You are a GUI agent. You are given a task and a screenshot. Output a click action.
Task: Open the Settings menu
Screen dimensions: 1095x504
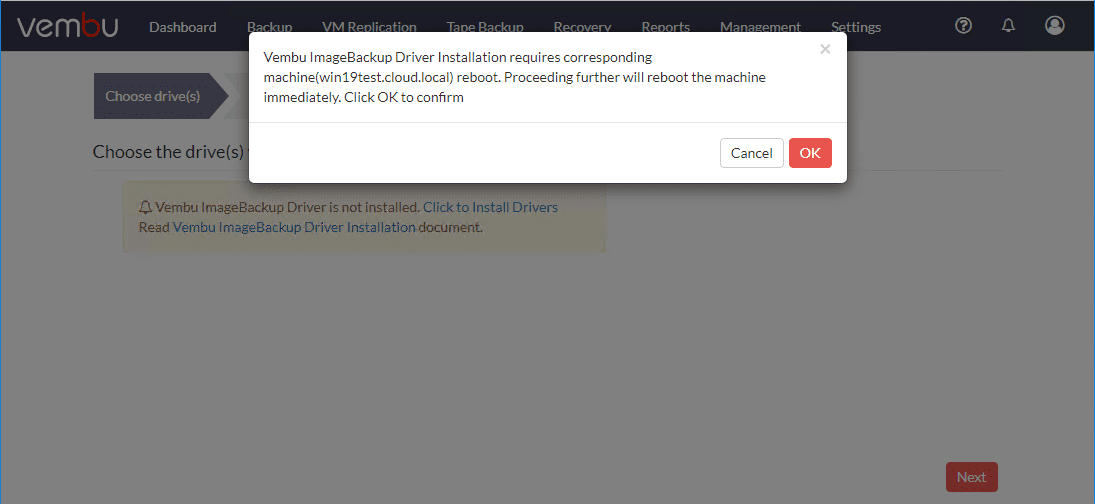[855, 27]
